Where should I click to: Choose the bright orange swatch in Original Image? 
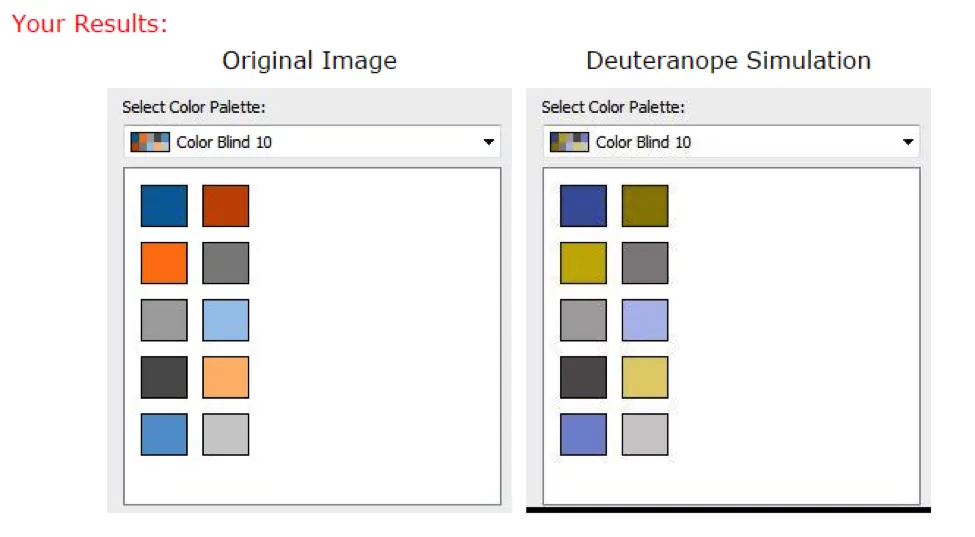point(164,263)
